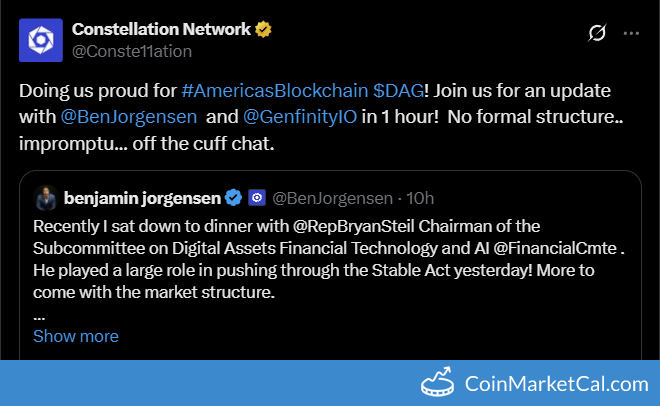
Task: Click benjamin jorgensen's small profile photo
Action: [x=46, y=198]
